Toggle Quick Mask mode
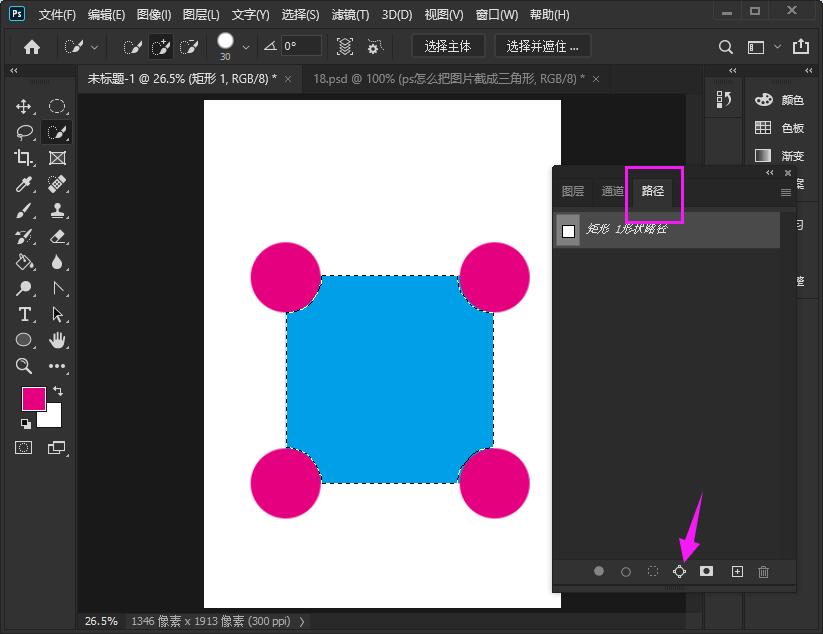823x634 pixels. click(x=24, y=448)
